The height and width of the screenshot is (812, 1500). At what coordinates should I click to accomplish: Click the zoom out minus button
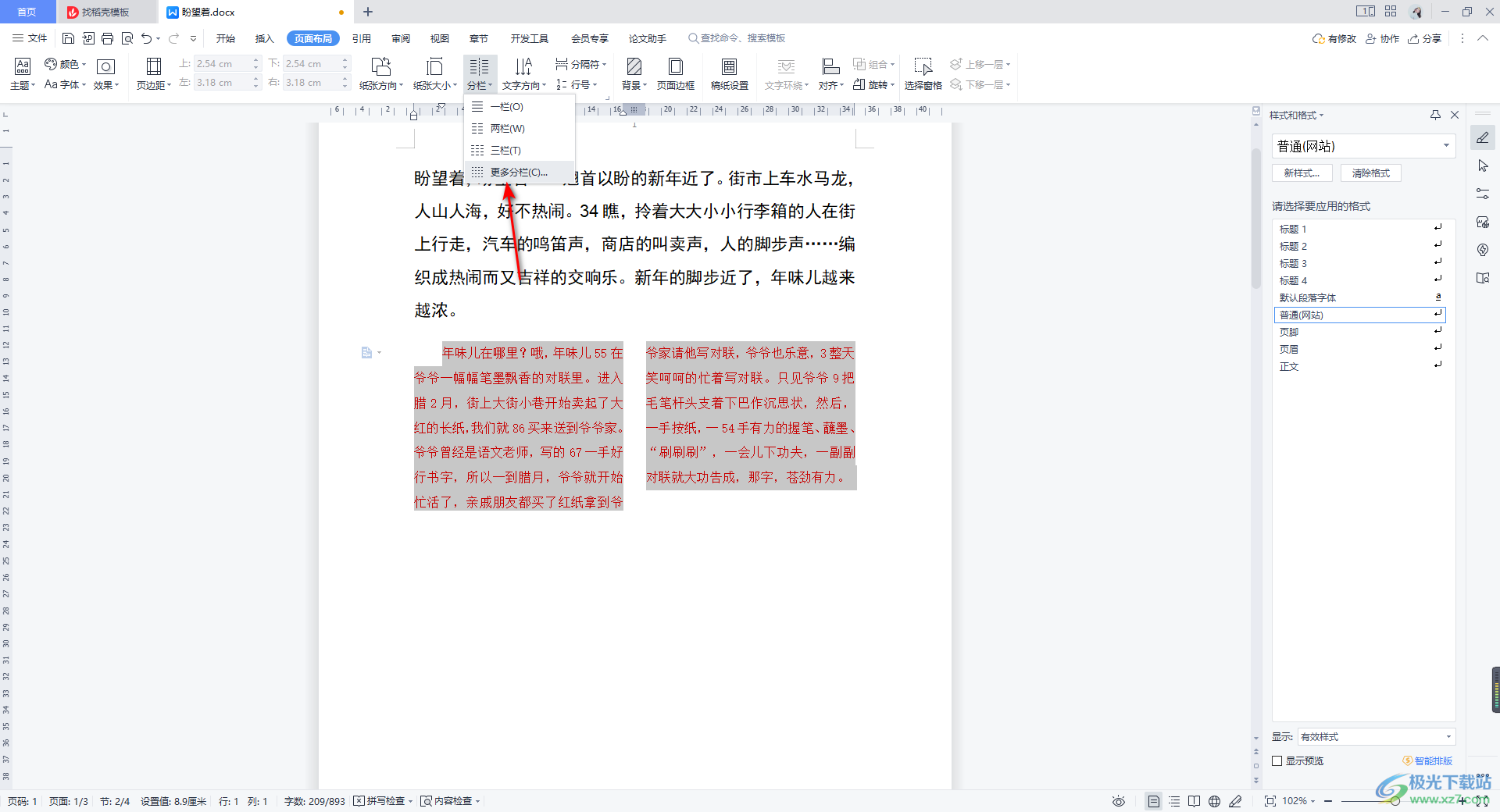click(1328, 801)
